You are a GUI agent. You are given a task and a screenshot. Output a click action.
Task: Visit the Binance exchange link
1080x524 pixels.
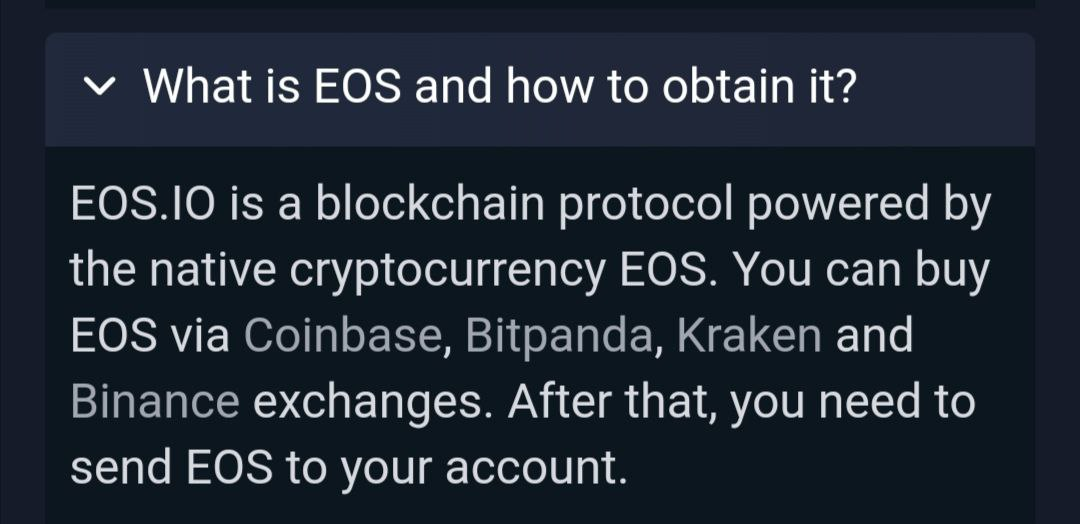click(x=155, y=401)
